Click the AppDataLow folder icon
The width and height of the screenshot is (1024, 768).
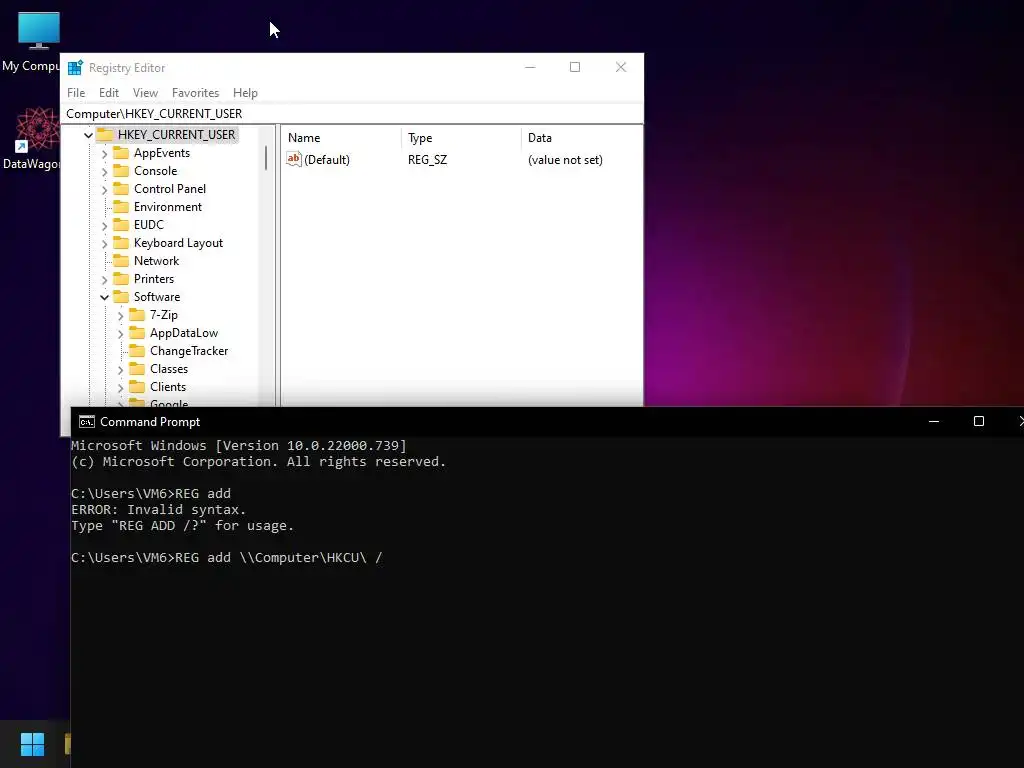(137, 333)
